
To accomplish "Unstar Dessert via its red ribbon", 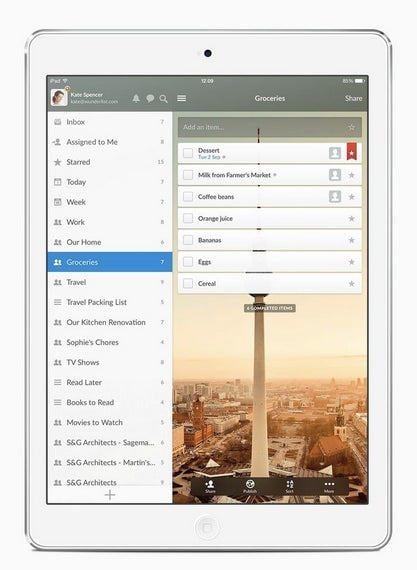I will coord(352,152).
